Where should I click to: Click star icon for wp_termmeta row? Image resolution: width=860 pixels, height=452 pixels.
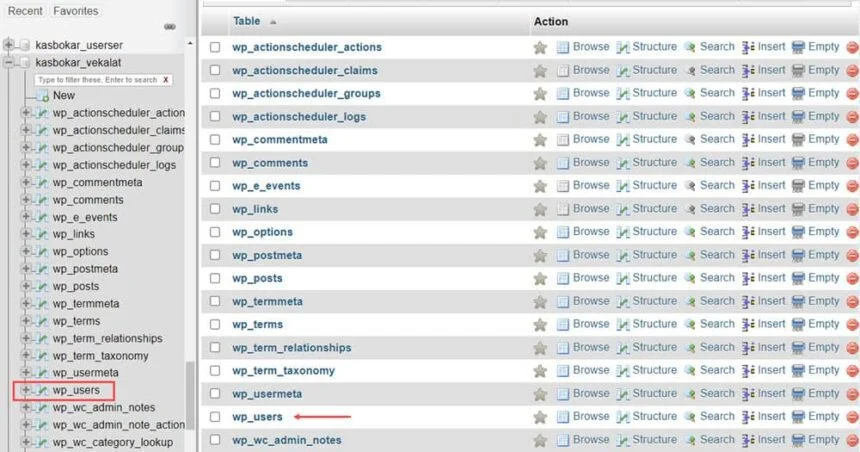click(x=540, y=302)
